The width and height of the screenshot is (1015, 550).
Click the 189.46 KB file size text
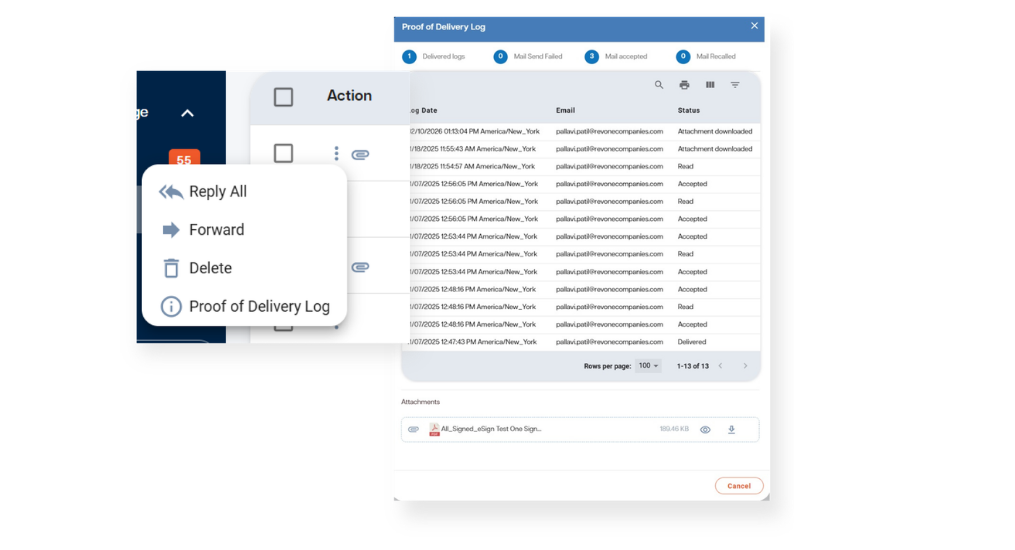coord(674,429)
